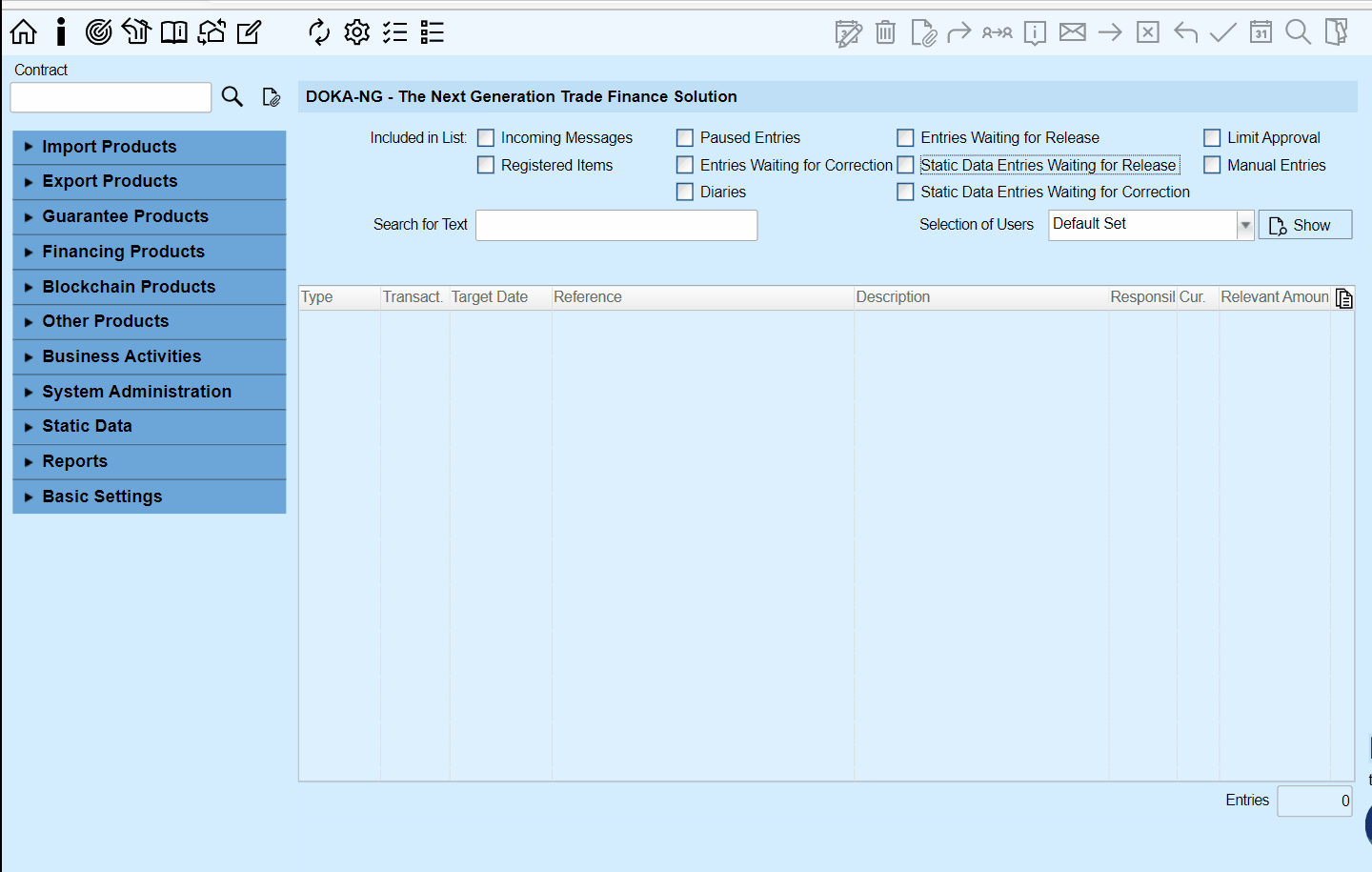Expand Financing Products menu

tap(150, 252)
